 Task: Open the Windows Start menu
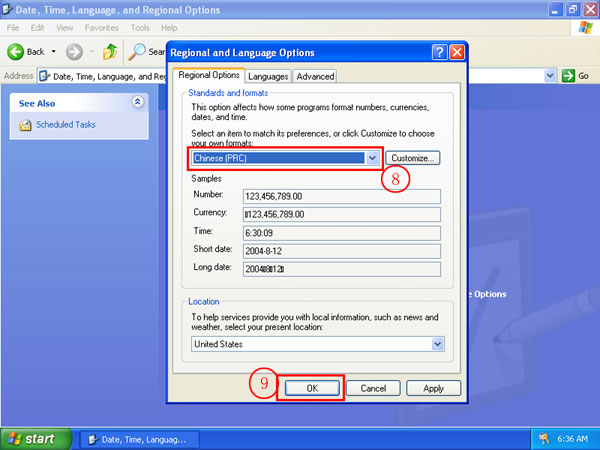(x=36, y=439)
